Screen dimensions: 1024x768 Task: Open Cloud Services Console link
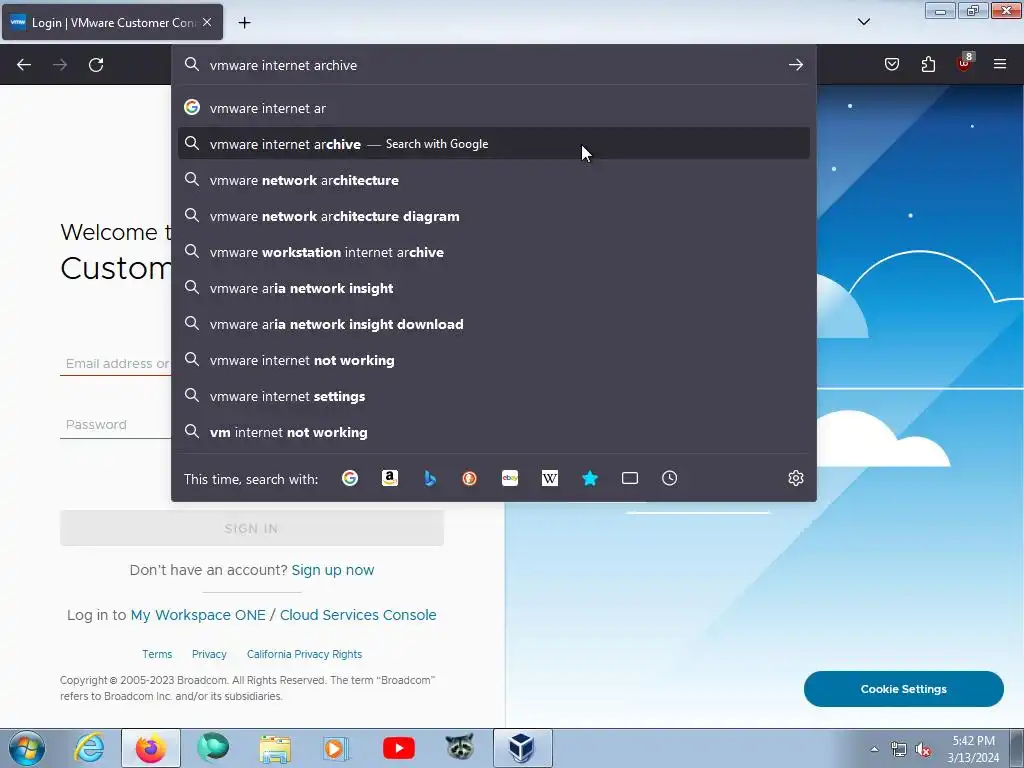click(358, 615)
